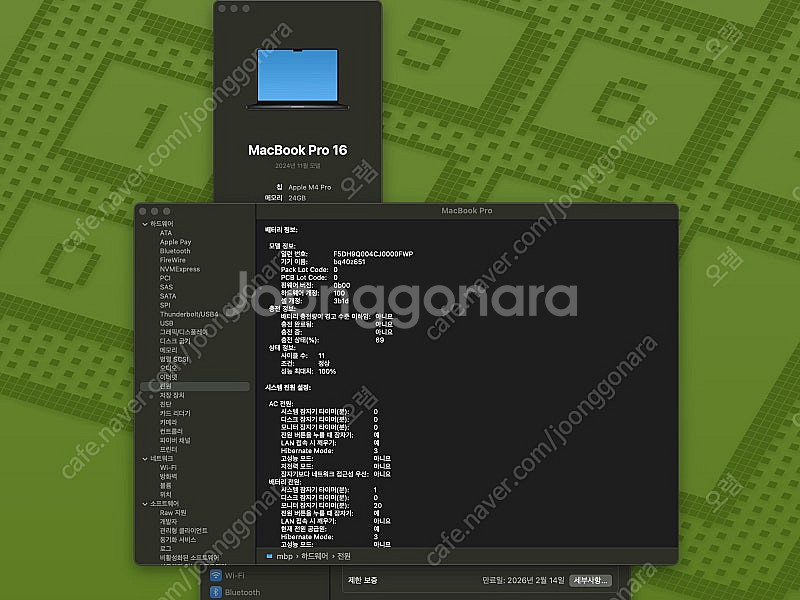Click the 배터리 정보: heading
This screenshot has width=800, height=600.
pos(281,230)
